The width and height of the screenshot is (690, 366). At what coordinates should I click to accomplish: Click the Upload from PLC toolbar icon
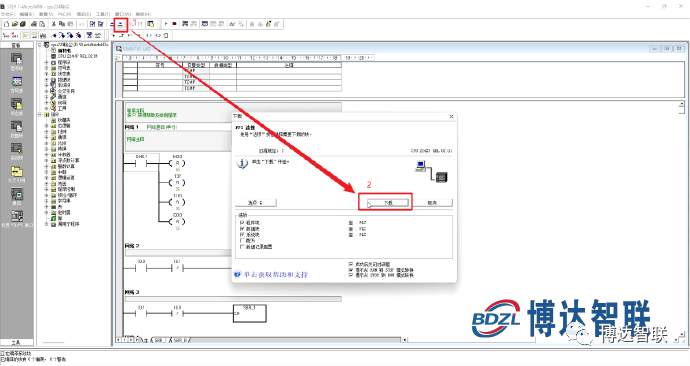tap(112, 24)
